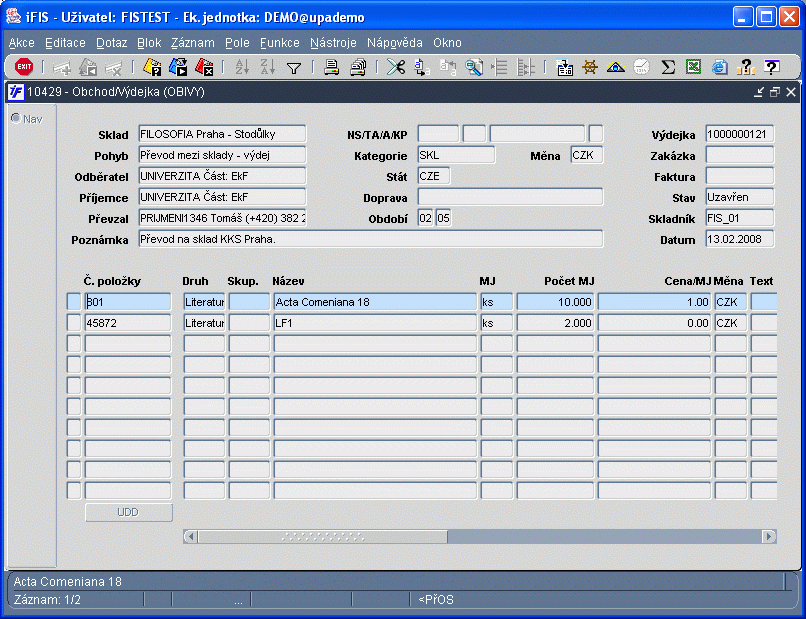806x619 pixels.
Task: Click the sigma sum icon
Action: click(x=668, y=67)
